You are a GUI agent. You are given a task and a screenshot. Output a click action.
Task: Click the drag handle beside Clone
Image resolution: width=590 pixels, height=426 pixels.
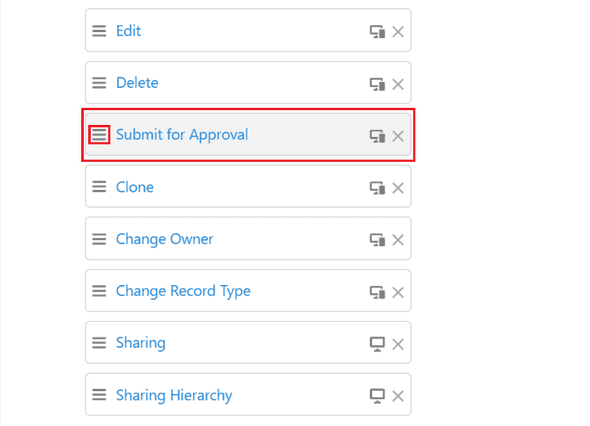(x=99, y=187)
